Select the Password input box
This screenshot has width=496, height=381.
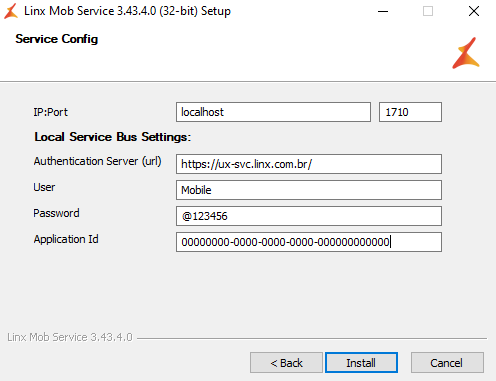coord(309,216)
